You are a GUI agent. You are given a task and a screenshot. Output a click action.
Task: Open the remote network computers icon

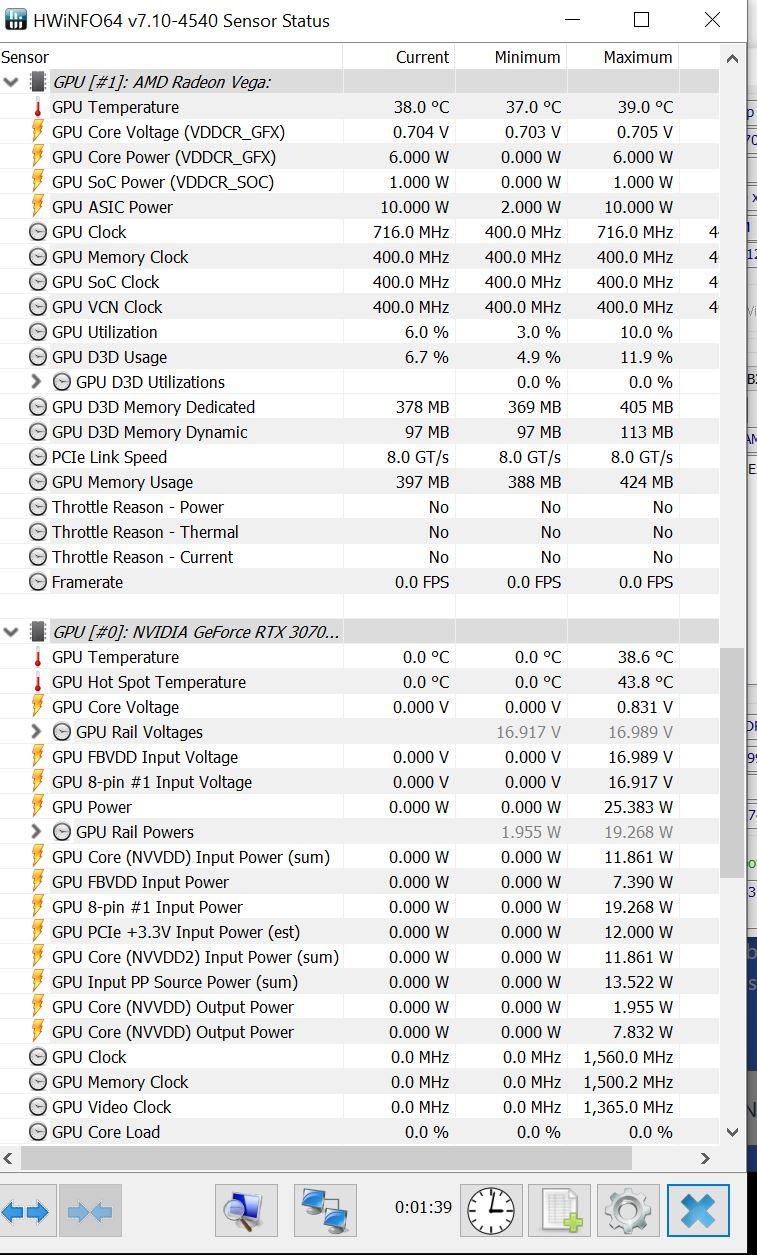click(325, 1211)
